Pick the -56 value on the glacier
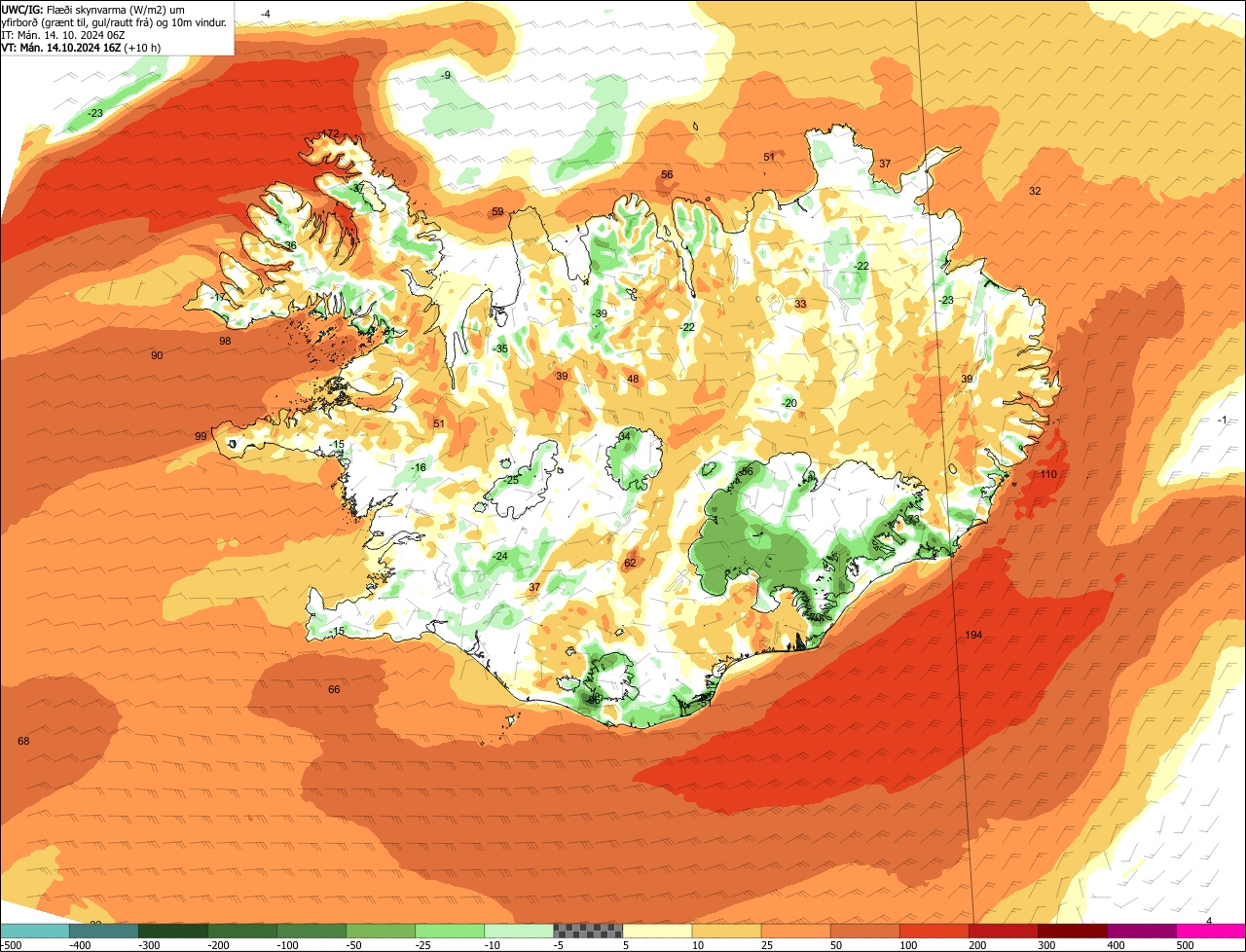The image size is (1246, 952). (x=746, y=471)
